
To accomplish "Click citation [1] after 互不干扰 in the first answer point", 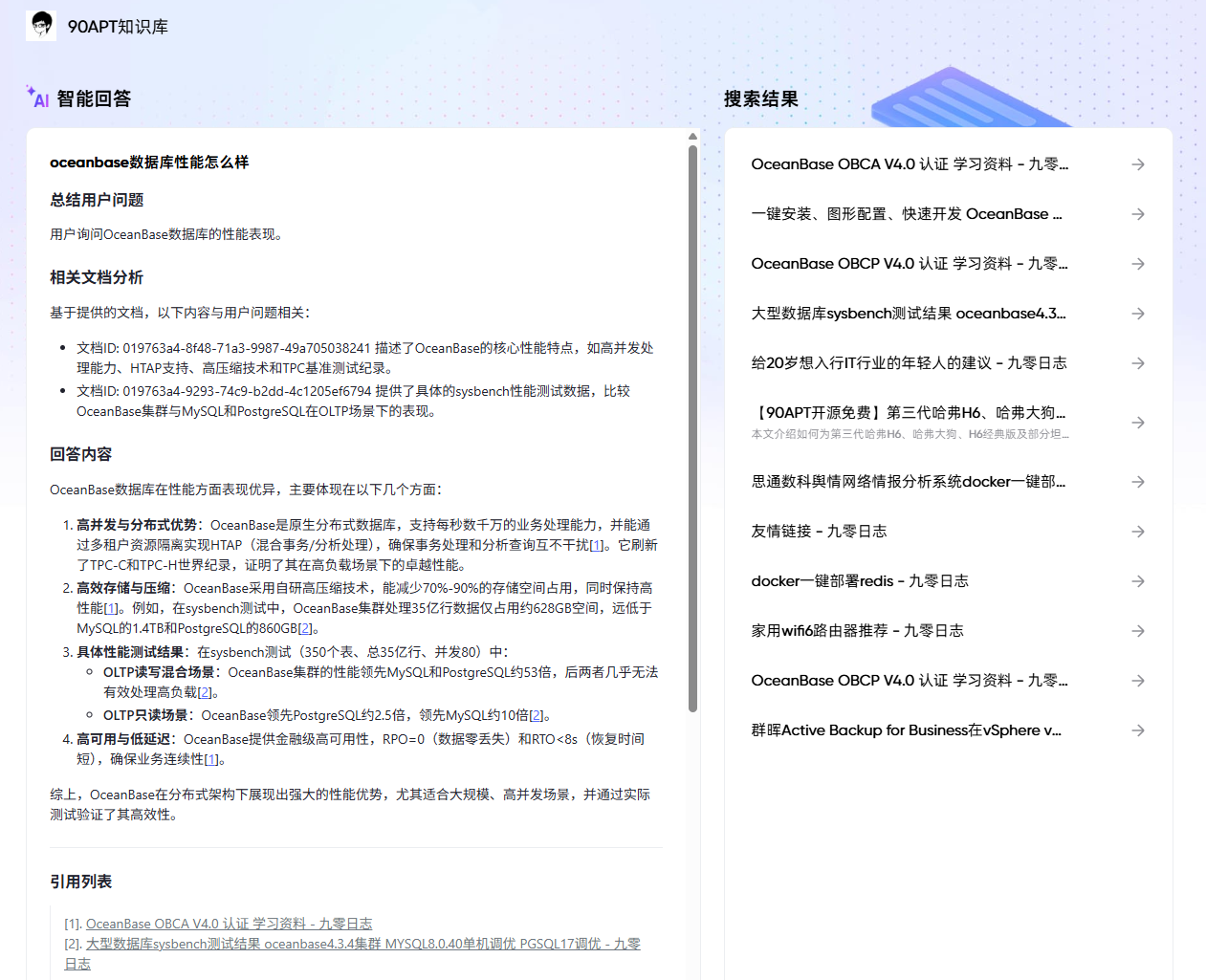I will [x=597, y=545].
